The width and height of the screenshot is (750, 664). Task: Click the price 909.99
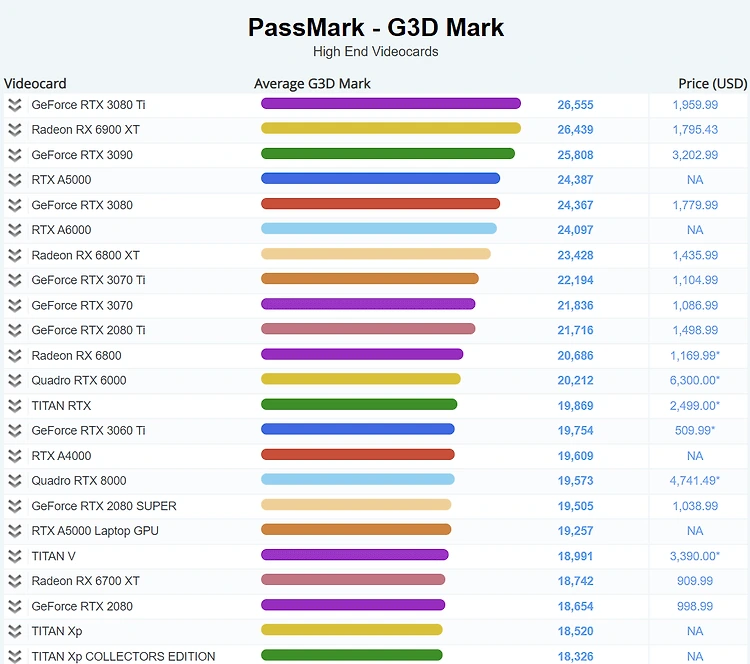click(695, 581)
